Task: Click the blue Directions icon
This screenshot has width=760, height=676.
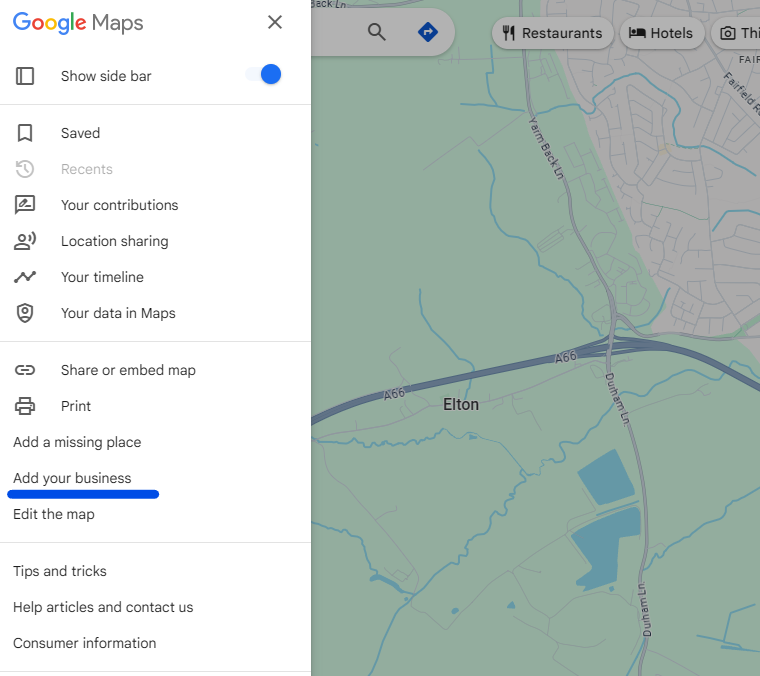Action: [428, 32]
